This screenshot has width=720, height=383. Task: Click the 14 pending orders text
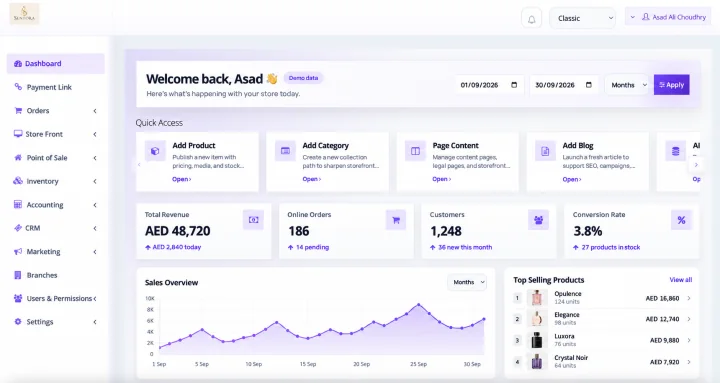[312, 247]
